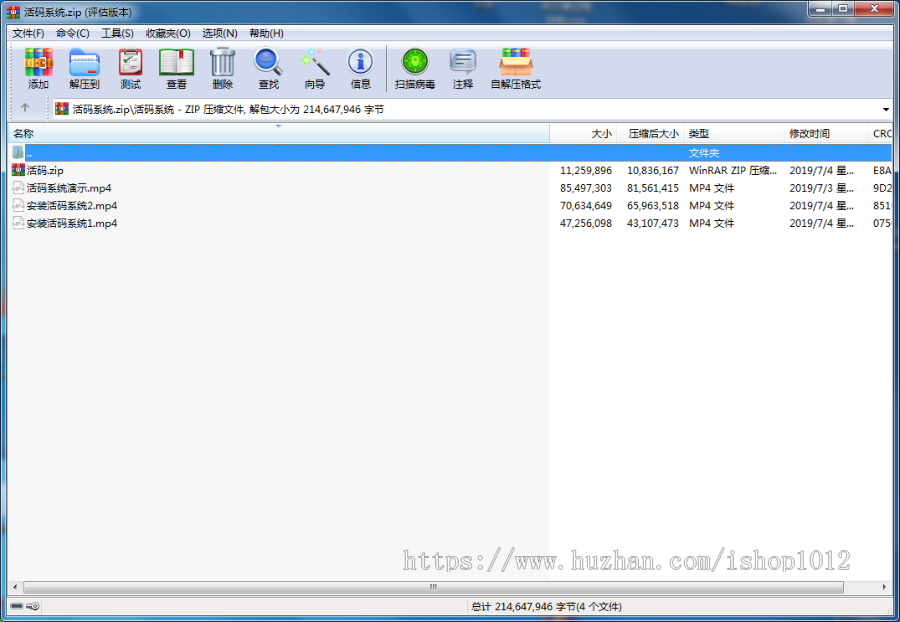Open the address bar path dropdown

pos(886,109)
